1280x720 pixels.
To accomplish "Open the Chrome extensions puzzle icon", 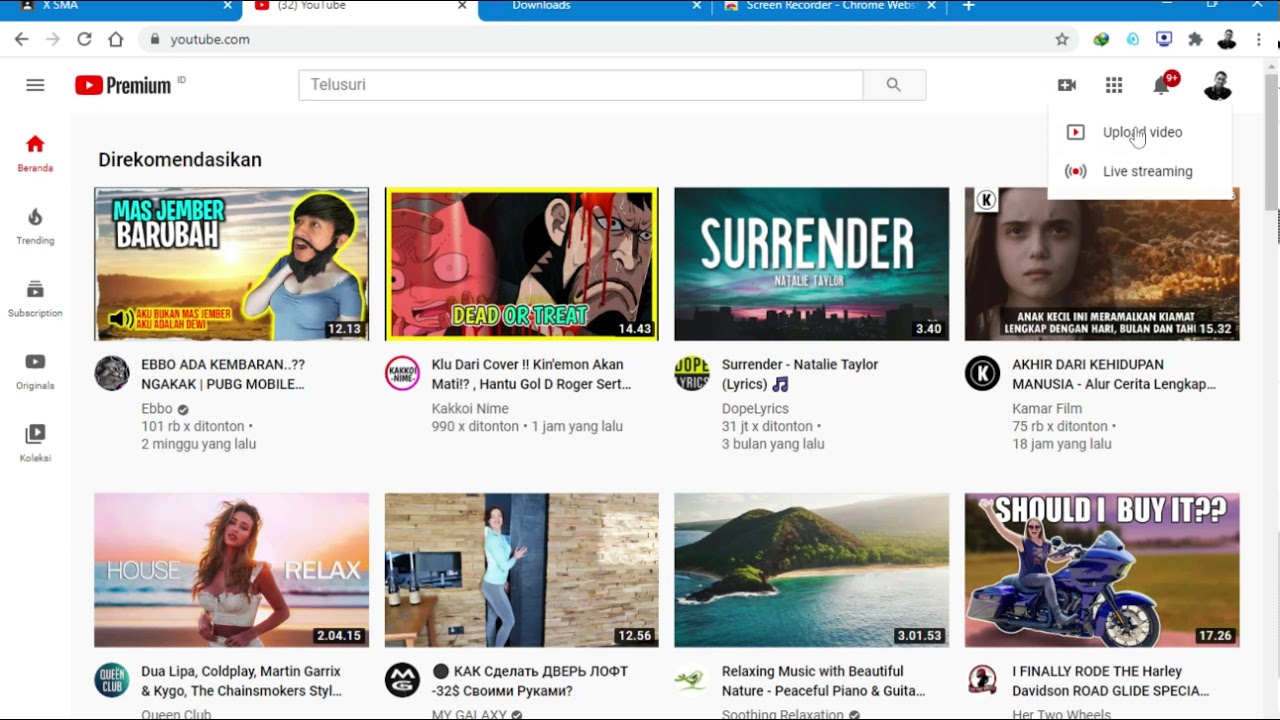I will coord(1195,39).
